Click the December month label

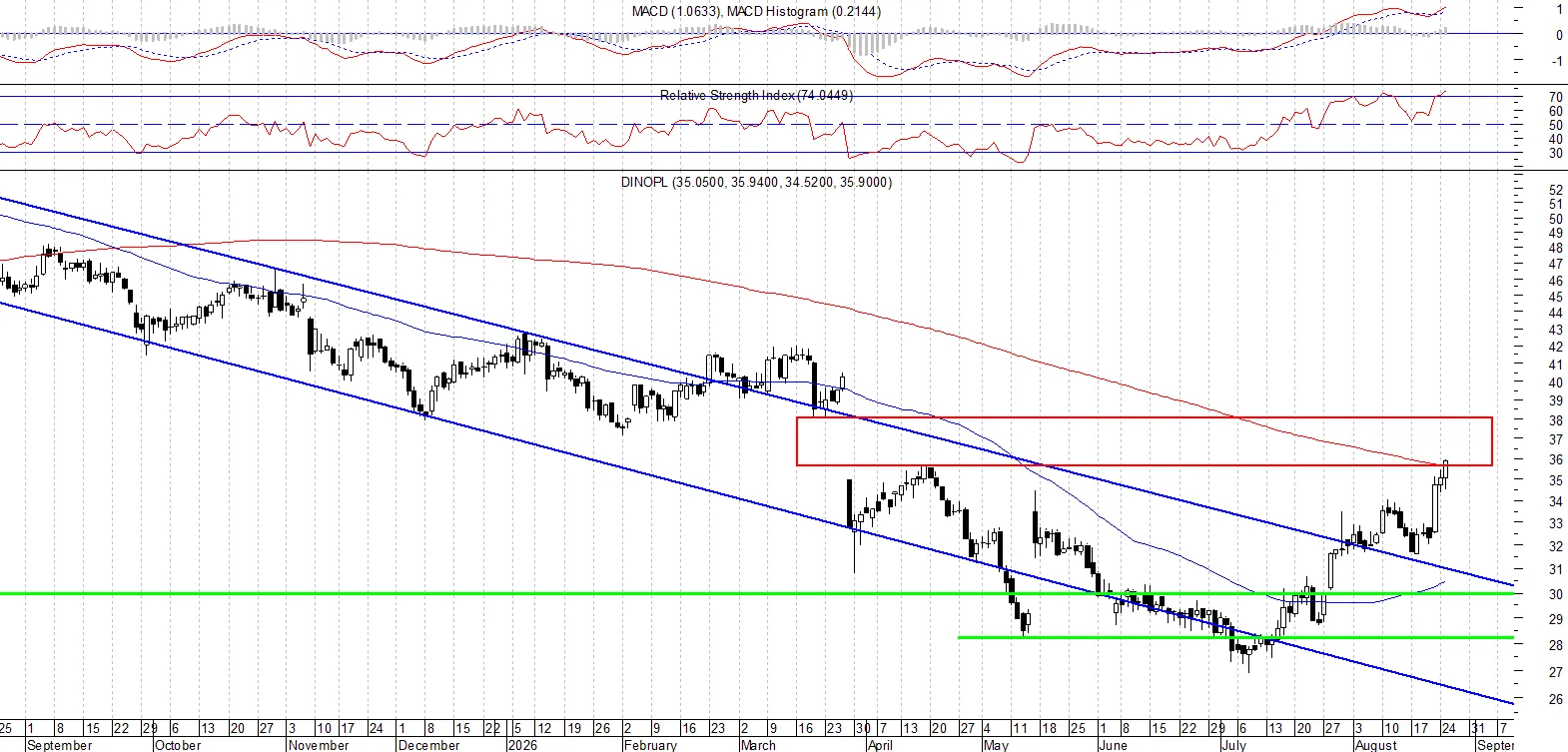point(428,745)
